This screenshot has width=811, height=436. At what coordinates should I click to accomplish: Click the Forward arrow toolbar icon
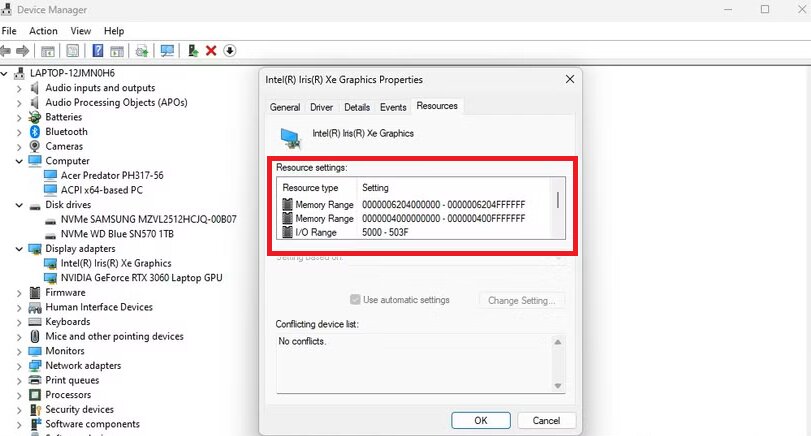(22, 51)
